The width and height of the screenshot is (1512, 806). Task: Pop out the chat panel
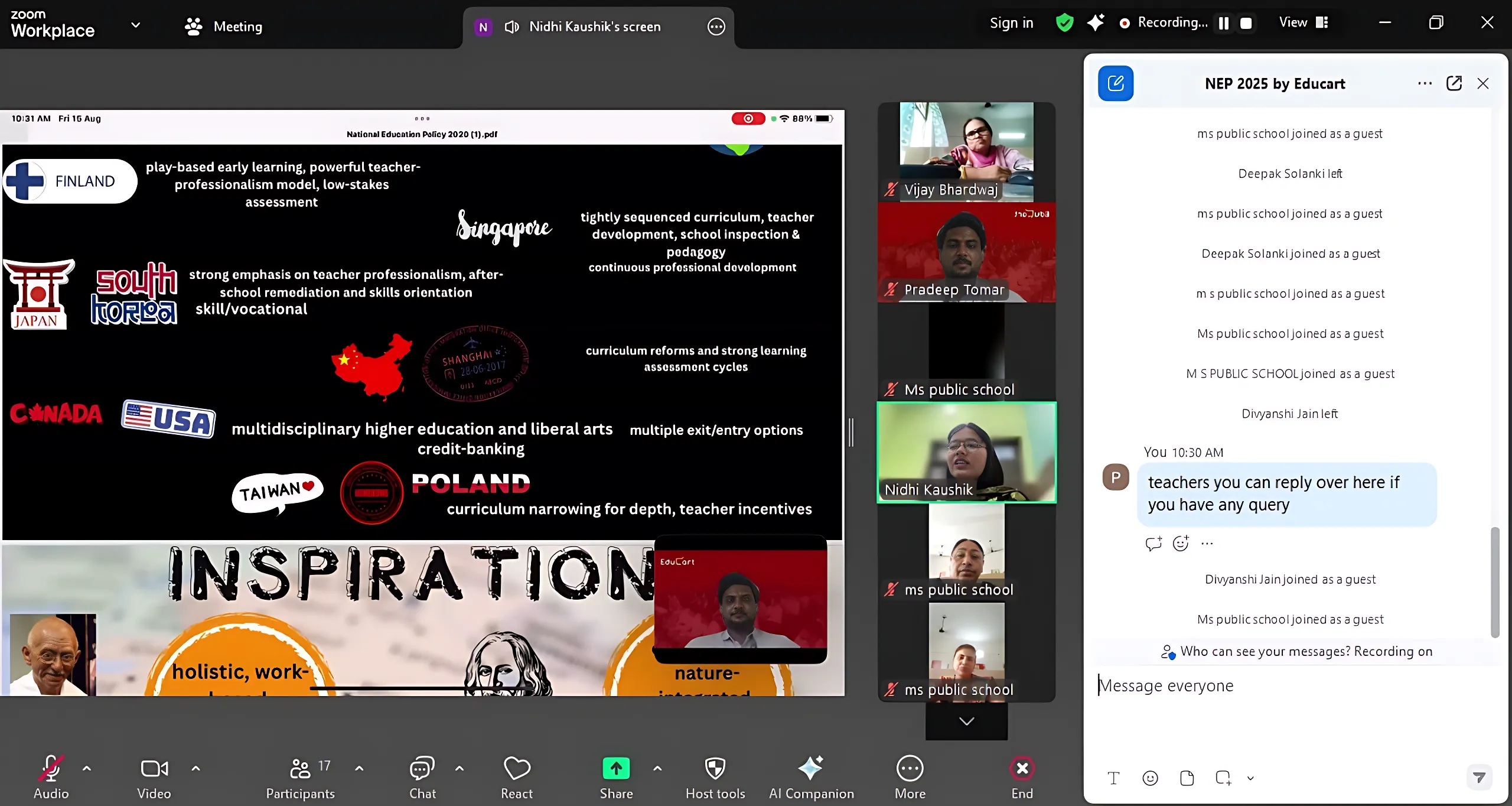point(1454,83)
